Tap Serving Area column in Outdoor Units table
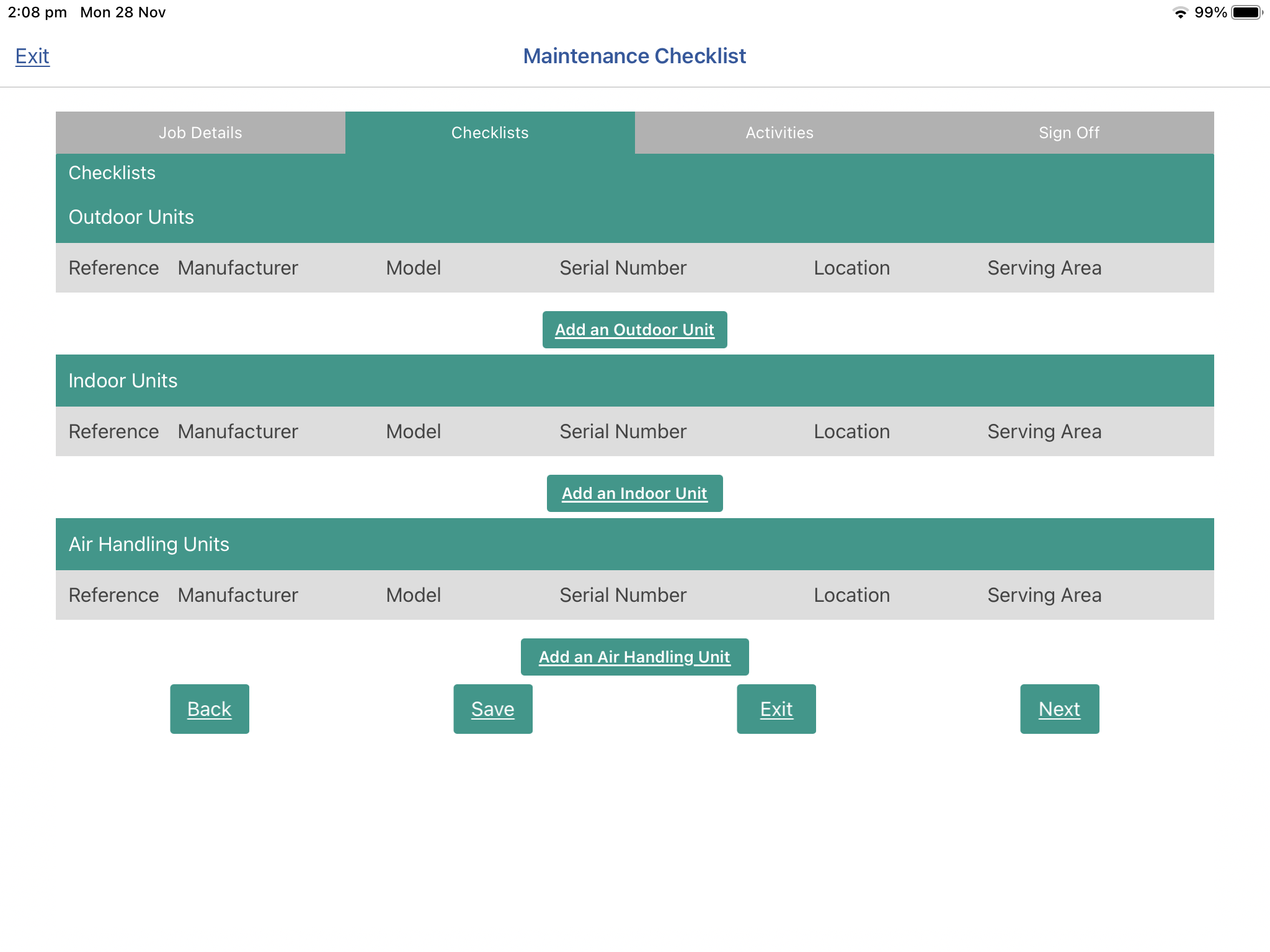Viewport: 1270px width, 952px height. 1045,268
